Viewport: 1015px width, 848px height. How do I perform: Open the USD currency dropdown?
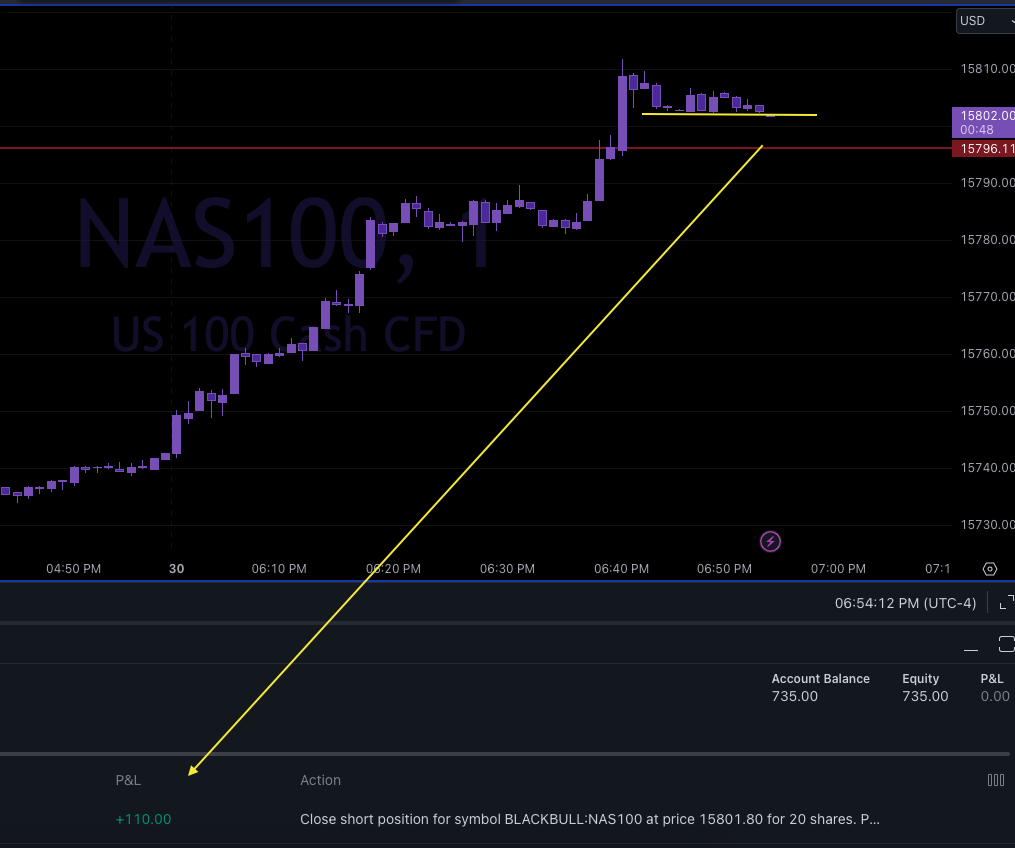click(x=985, y=21)
